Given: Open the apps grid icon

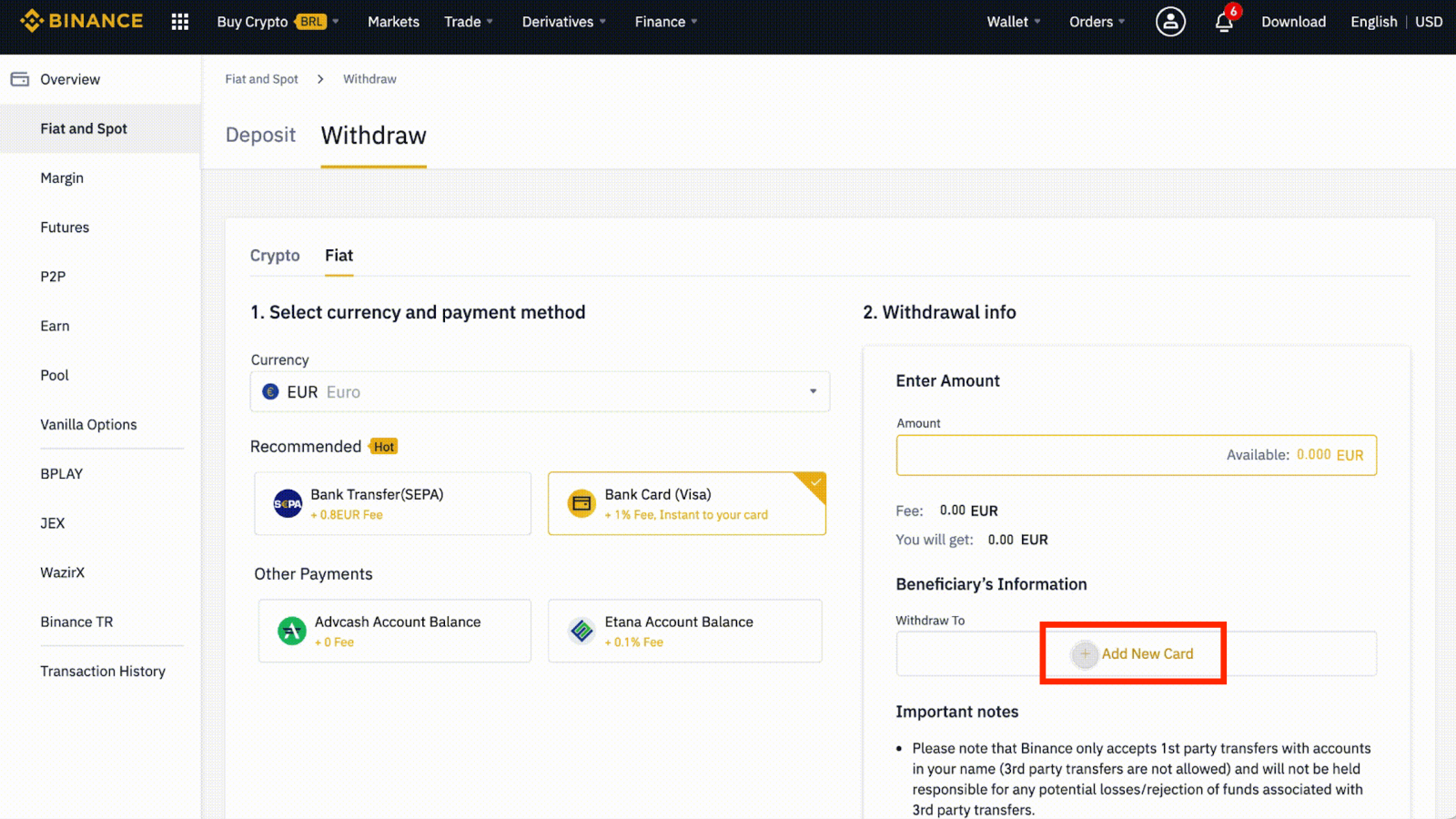Looking at the screenshot, I should [x=179, y=21].
